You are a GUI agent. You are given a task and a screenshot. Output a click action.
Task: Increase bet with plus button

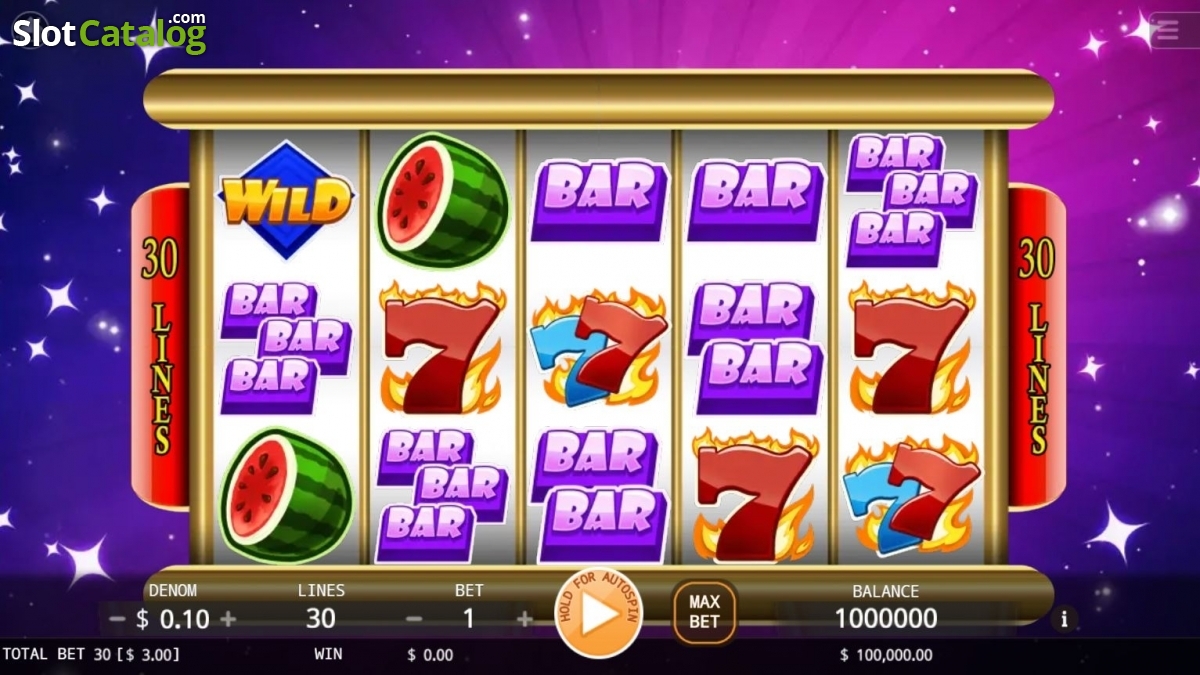click(x=525, y=619)
